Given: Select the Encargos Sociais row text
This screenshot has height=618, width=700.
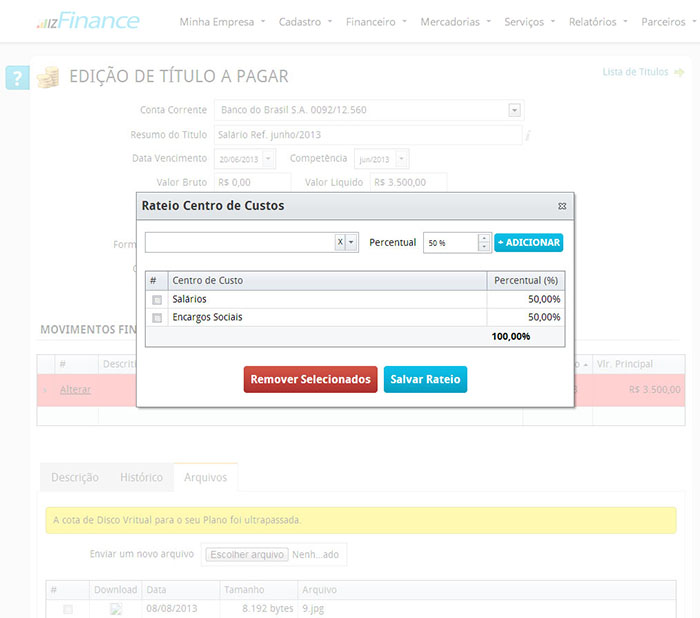Looking at the screenshot, I should coord(207,317).
